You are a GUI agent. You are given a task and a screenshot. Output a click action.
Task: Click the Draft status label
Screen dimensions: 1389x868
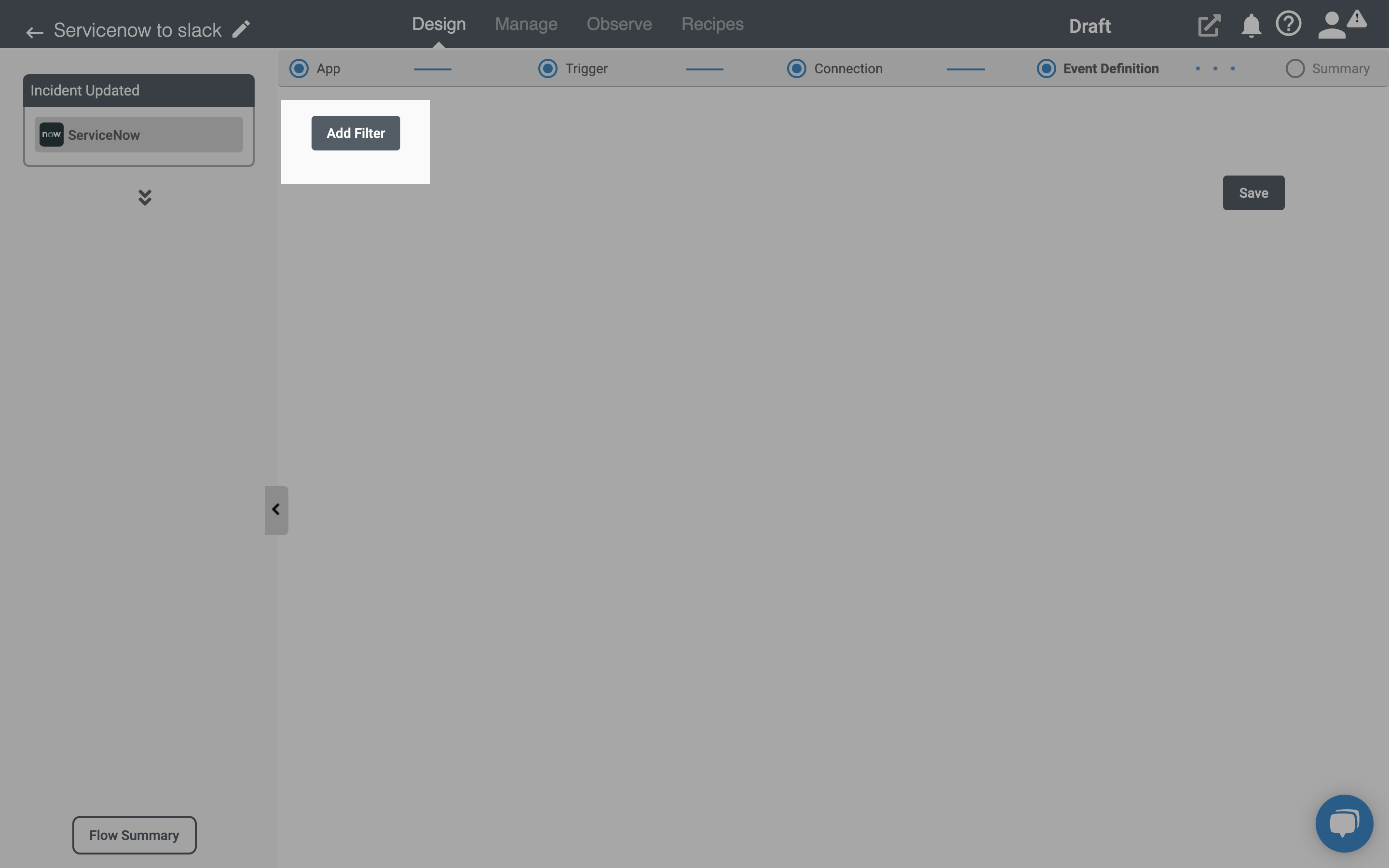coord(1089,27)
